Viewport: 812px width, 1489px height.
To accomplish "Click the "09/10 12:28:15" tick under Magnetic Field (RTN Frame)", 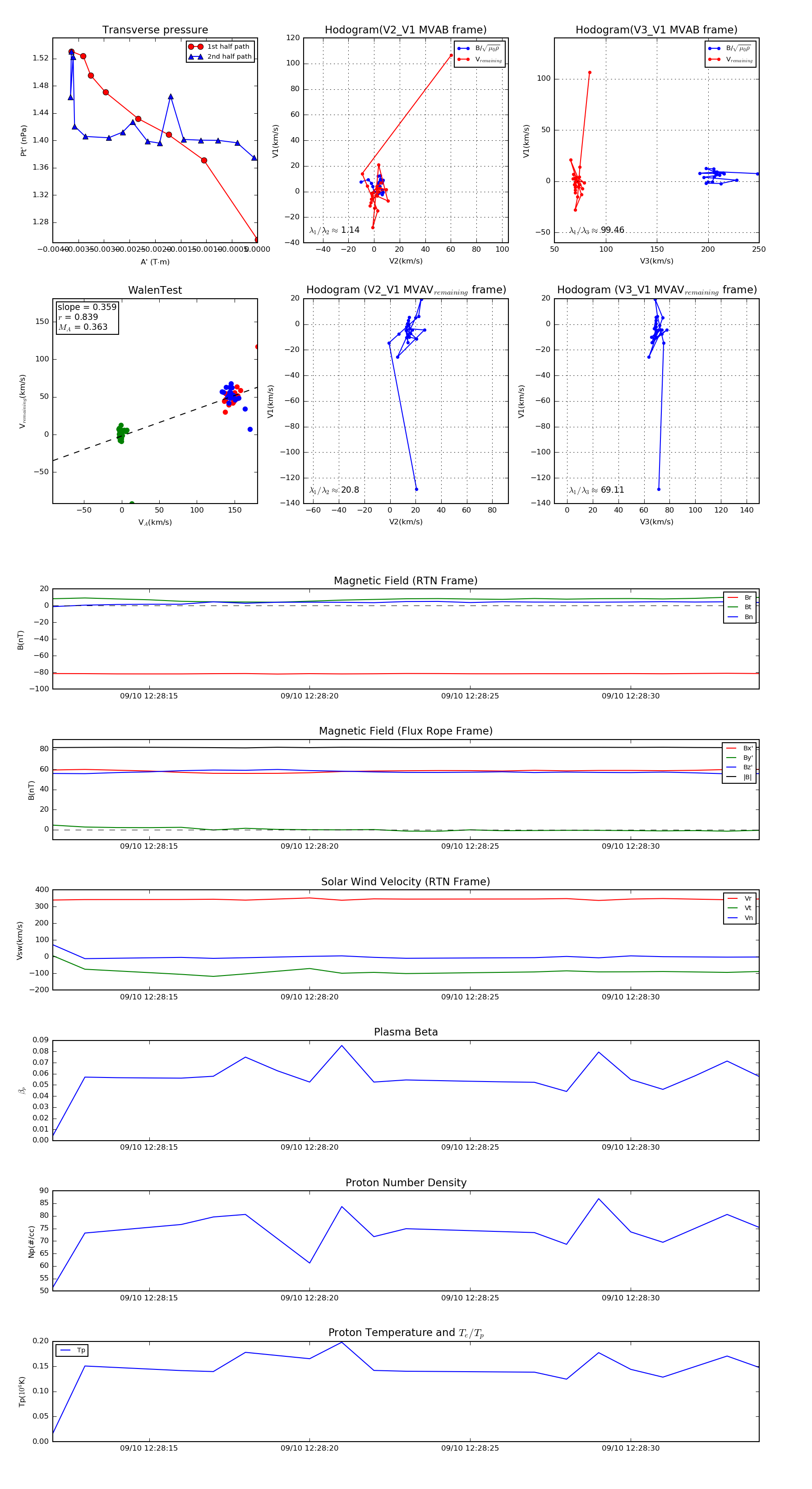I will click(149, 696).
